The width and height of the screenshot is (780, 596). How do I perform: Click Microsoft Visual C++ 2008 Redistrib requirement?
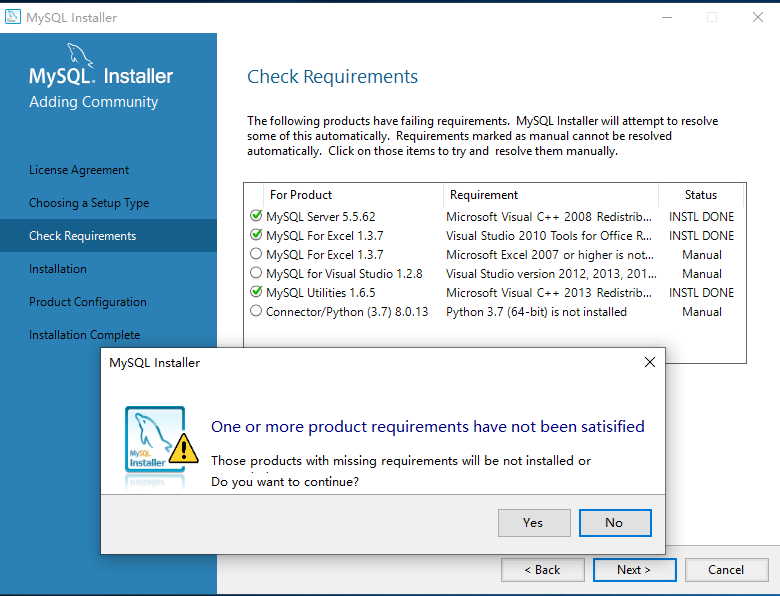click(549, 217)
